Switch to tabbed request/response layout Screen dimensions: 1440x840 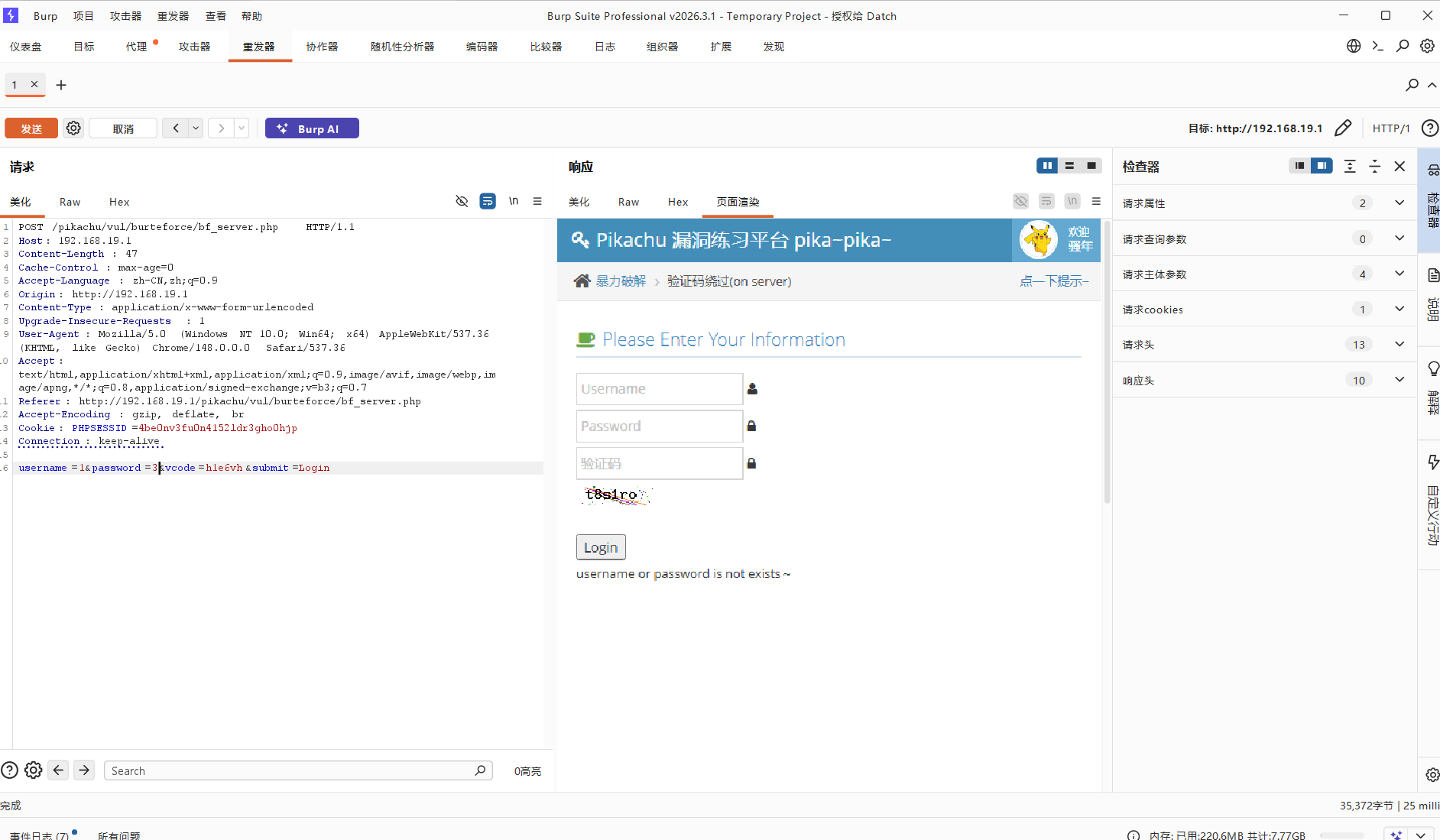pos(1091,166)
